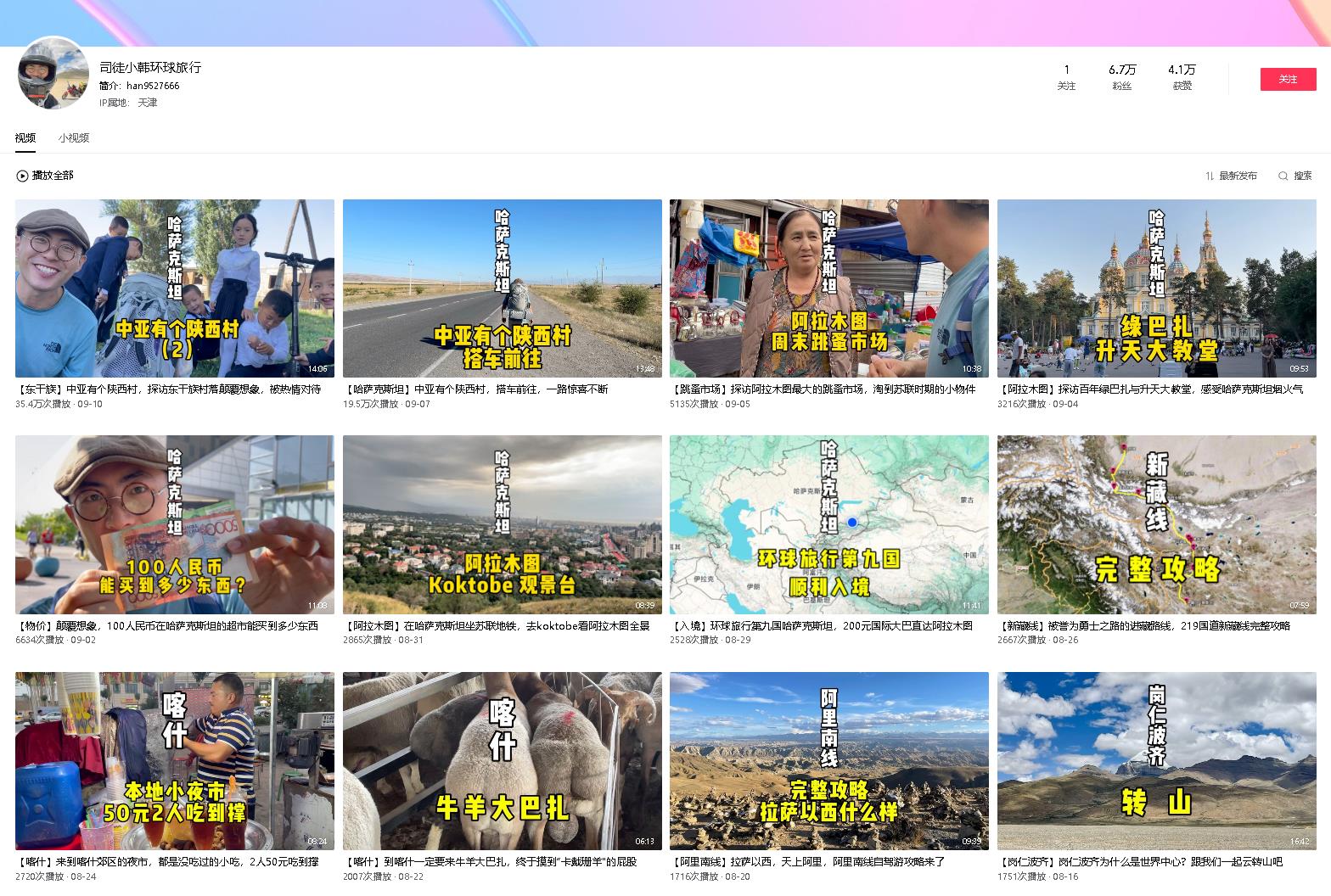
Task: Click the 【冈仁波齐】 video title text
Action: tap(1139, 861)
